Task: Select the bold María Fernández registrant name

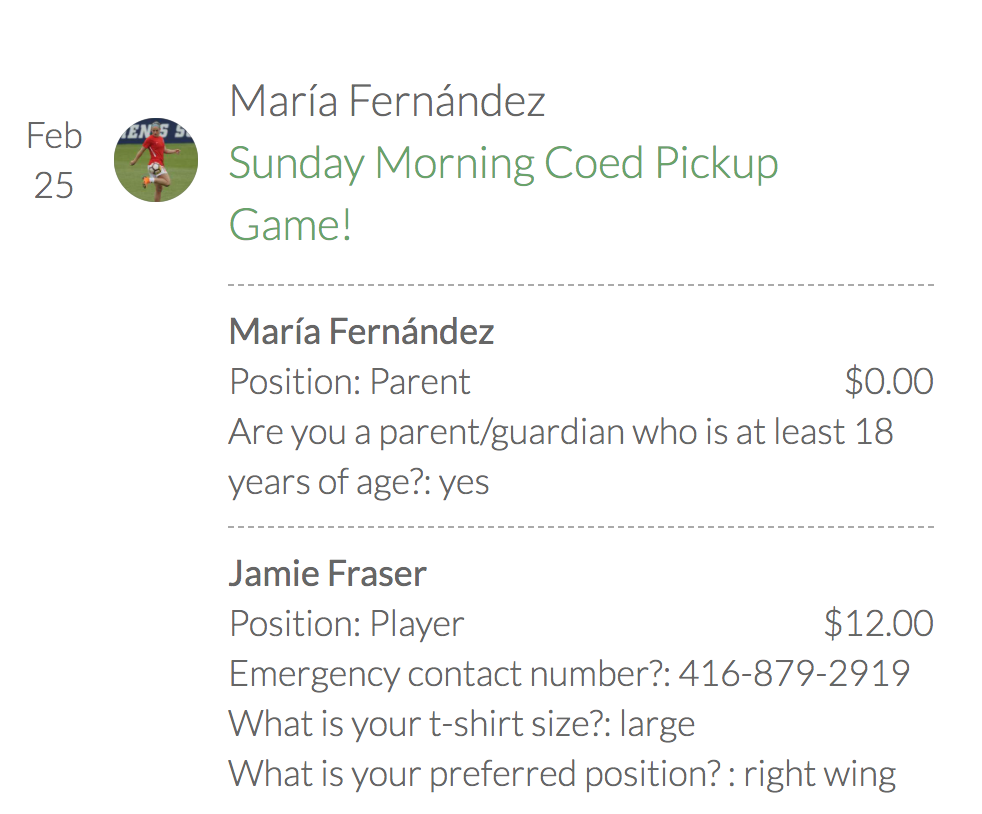Action: tap(361, 332)
